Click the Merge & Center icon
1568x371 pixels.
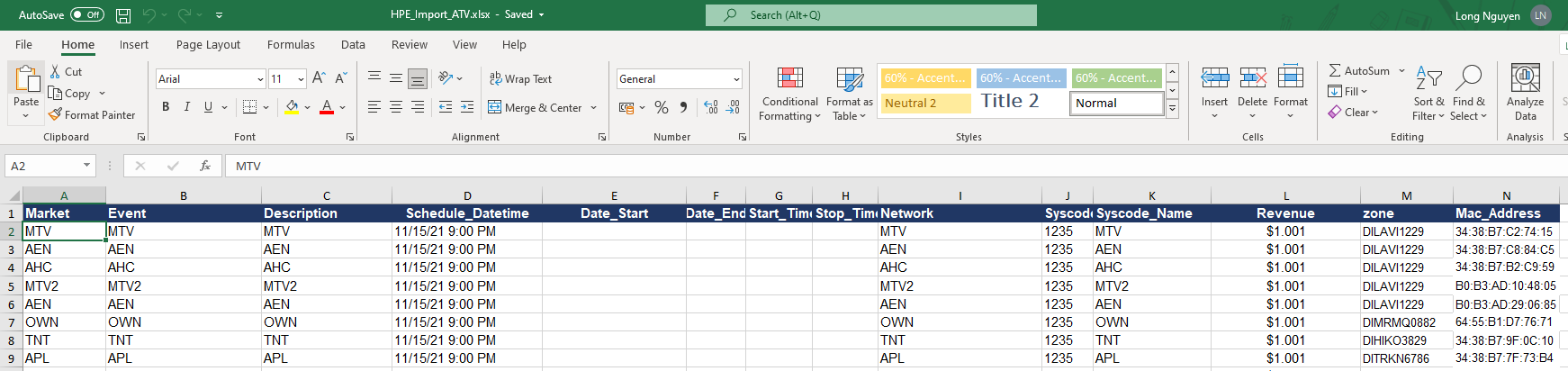[x=494, y=107]
